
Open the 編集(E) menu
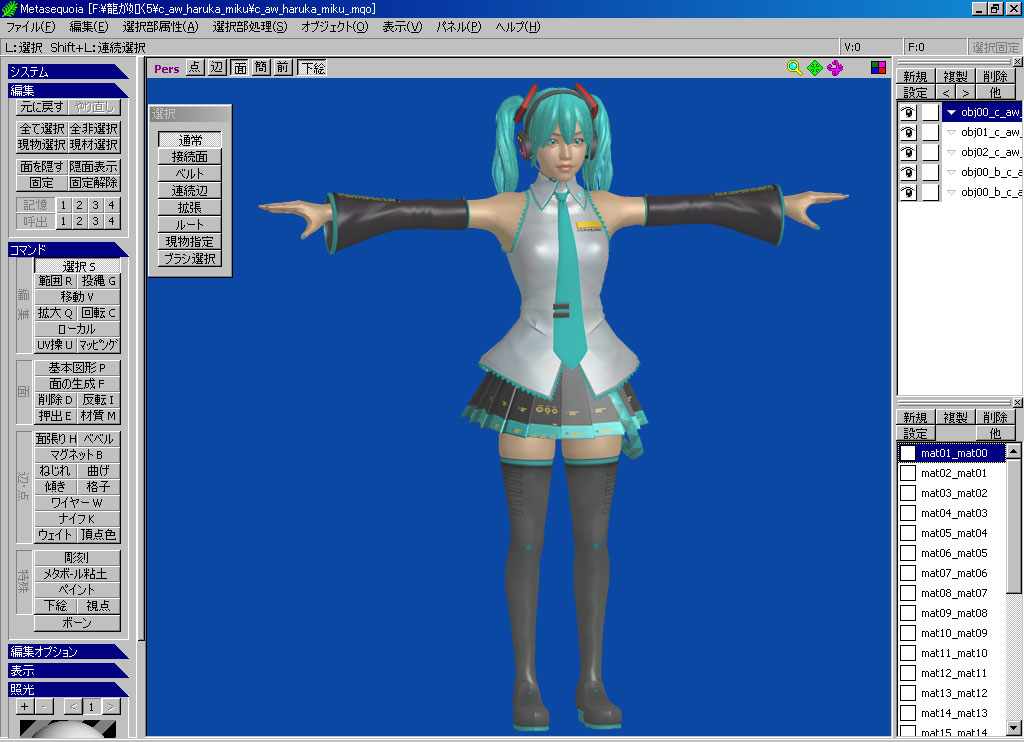tap(89, 27)
